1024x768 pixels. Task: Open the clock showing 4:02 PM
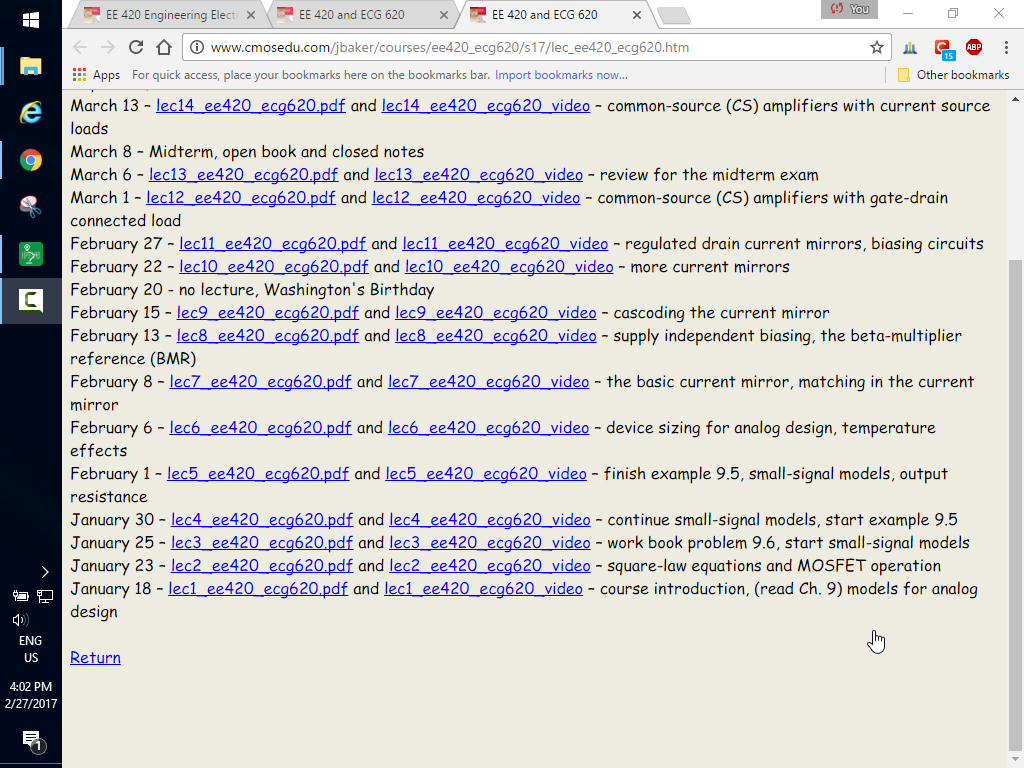31,695
